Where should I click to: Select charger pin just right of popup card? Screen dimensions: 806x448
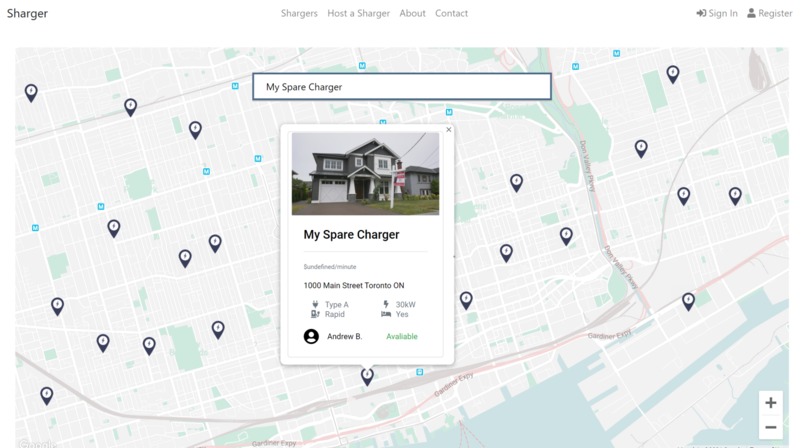(x=466, y=300)
